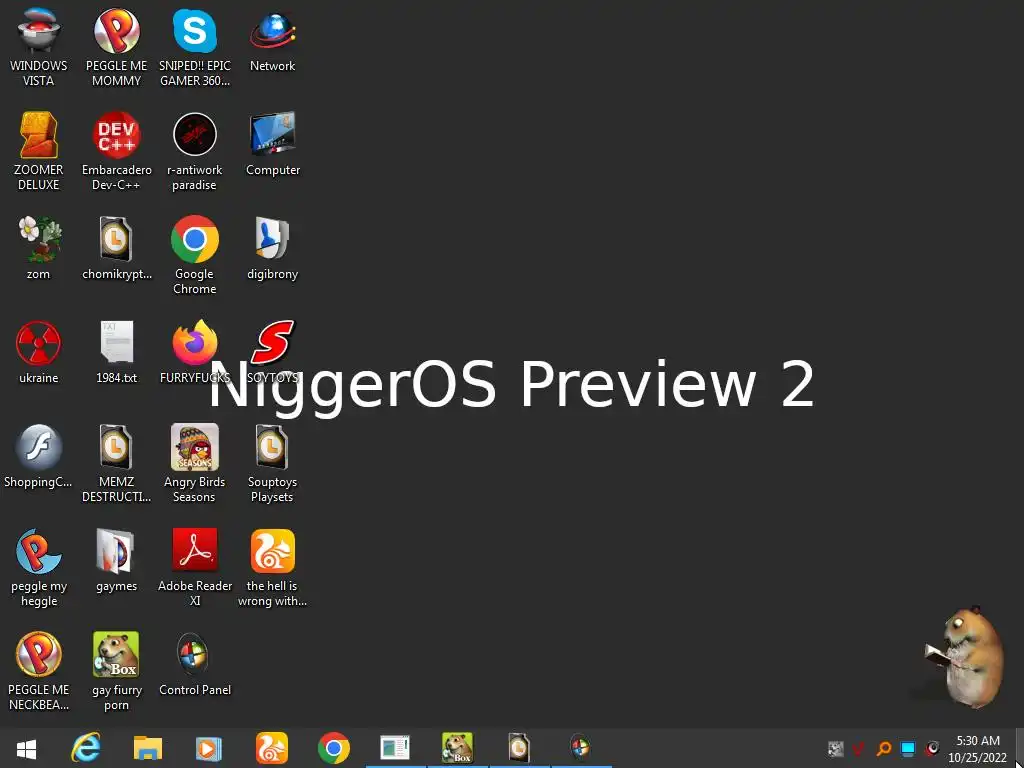Click the chomikrypt... desktop shortcut
The width and height of the screenshot is (1024, 768).
coord(116,248)
